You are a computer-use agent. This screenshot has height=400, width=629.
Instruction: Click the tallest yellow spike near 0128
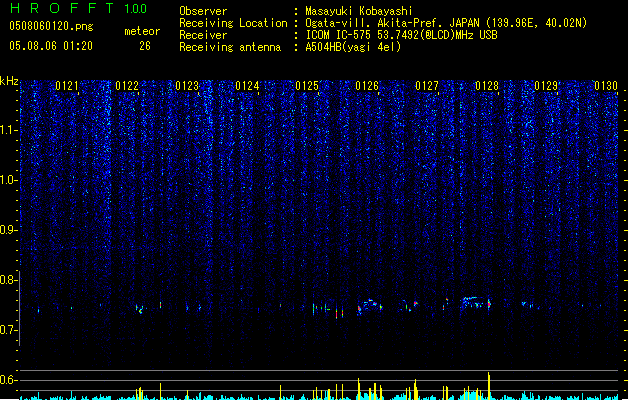coord(489,386)
